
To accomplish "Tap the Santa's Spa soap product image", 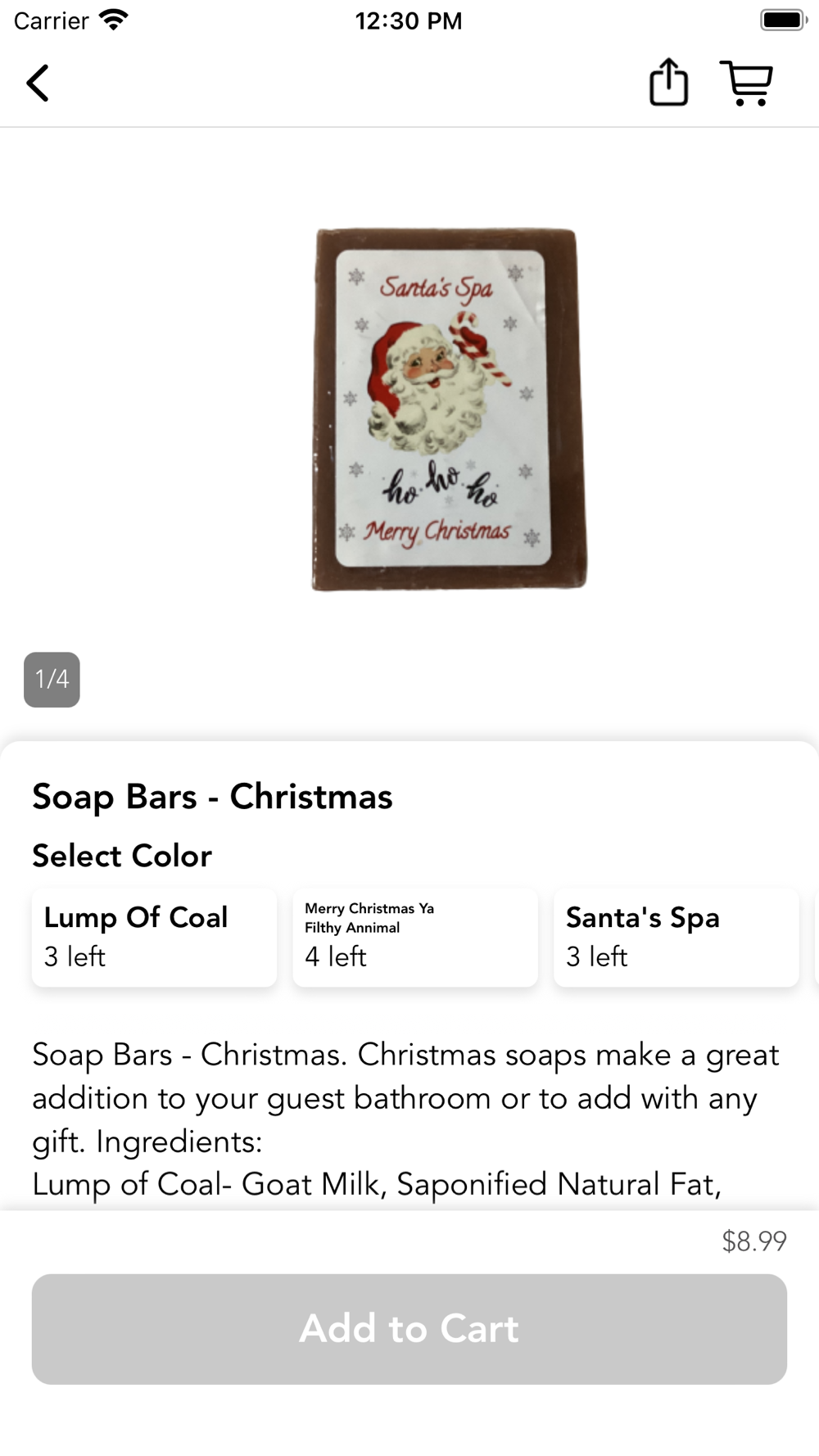I will pyautogui.click(x=449, y=409).
